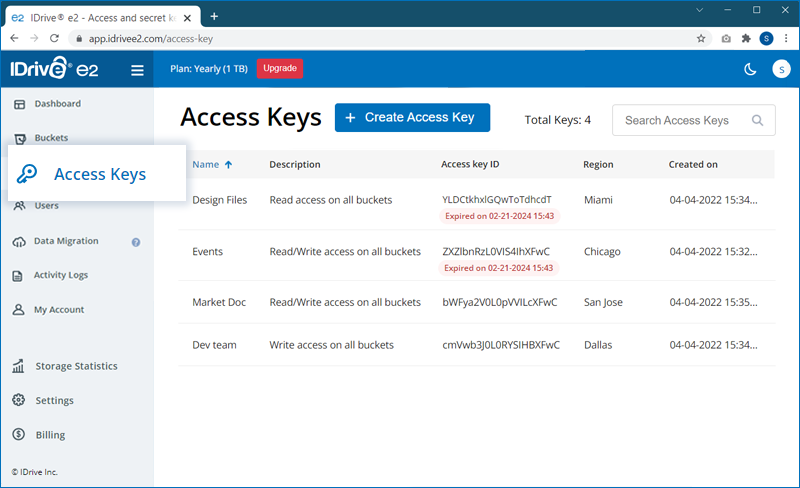Select Buckets menu item

coord(51,138)
